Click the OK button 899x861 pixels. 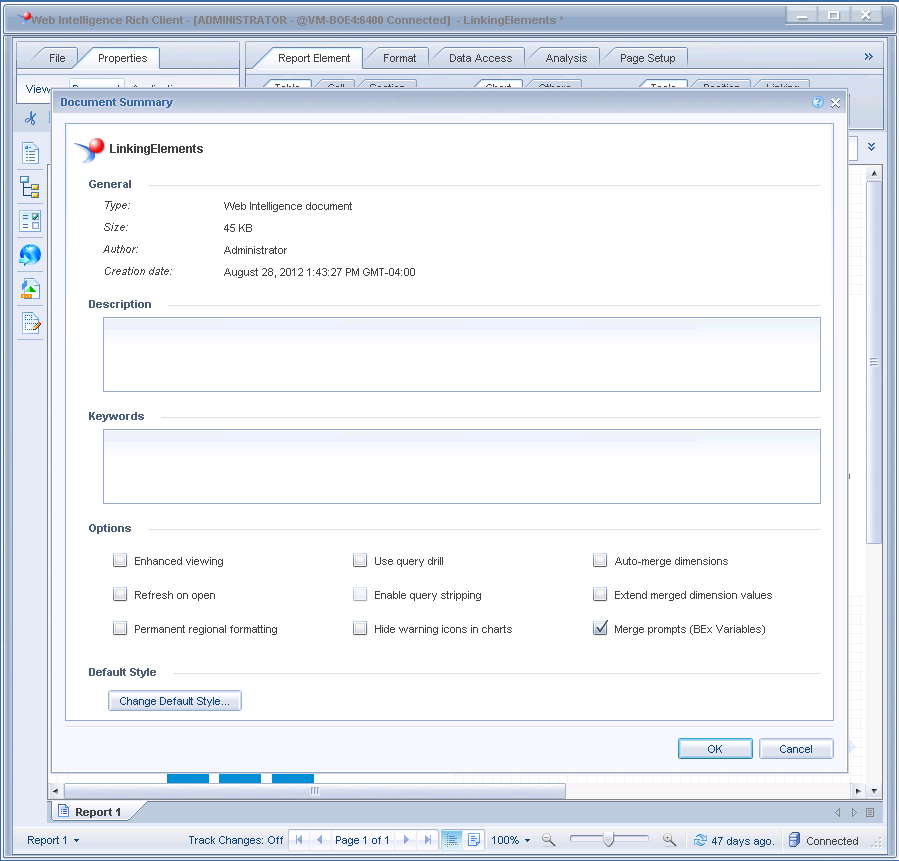(715, 749)
